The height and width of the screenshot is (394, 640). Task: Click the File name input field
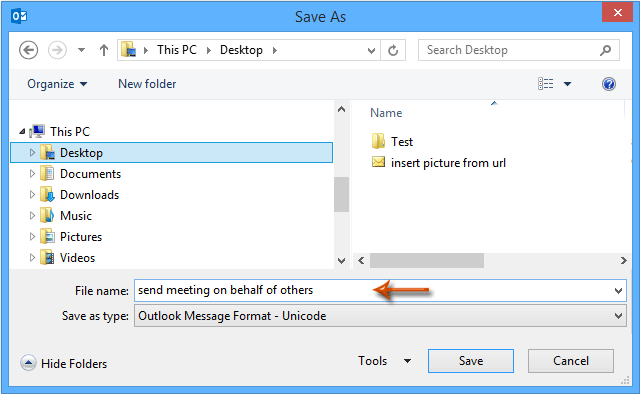coord(380,291)
